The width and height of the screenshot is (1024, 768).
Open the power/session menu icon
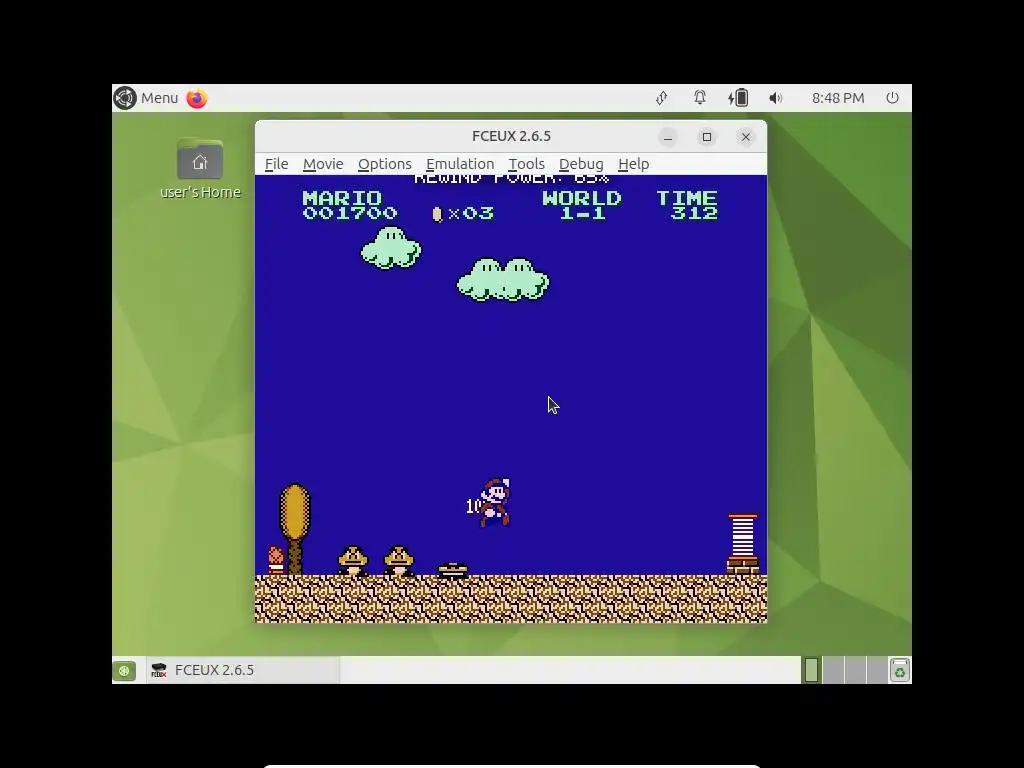pos(892,98)
